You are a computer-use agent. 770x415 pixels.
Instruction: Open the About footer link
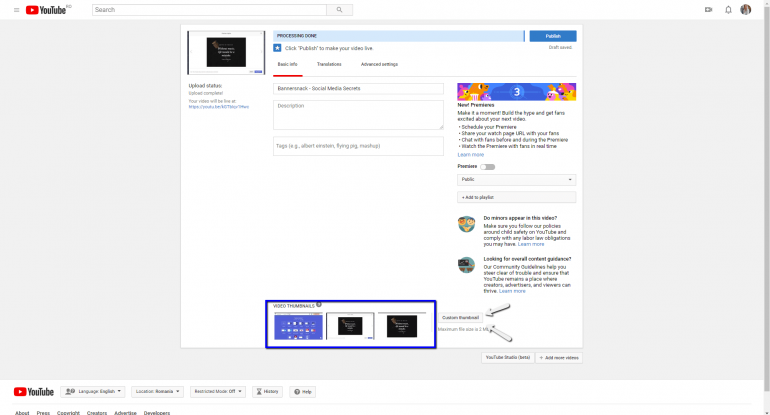click(22, 413)
